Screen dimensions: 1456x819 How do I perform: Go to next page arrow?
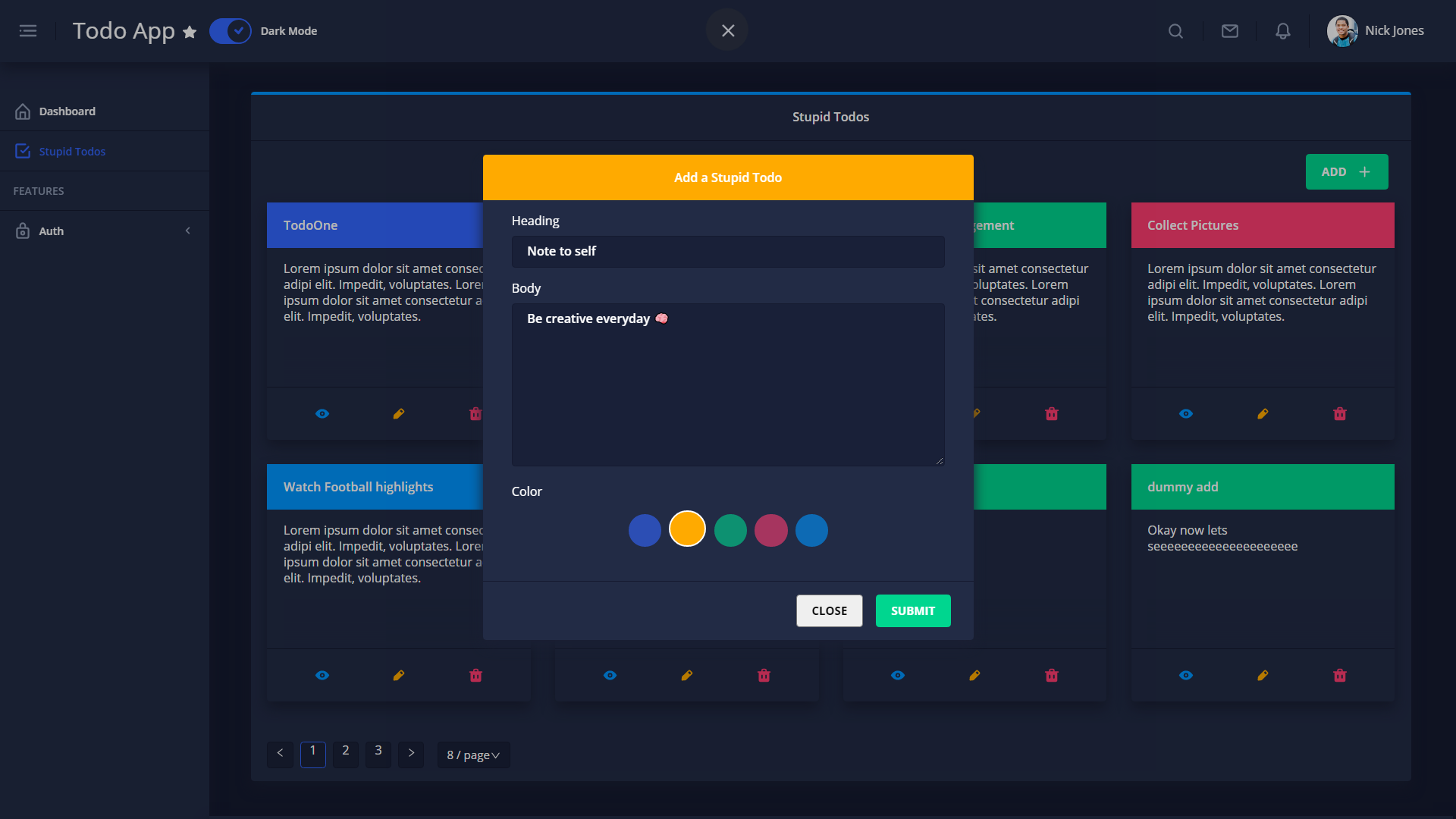(x=411, y=755)
